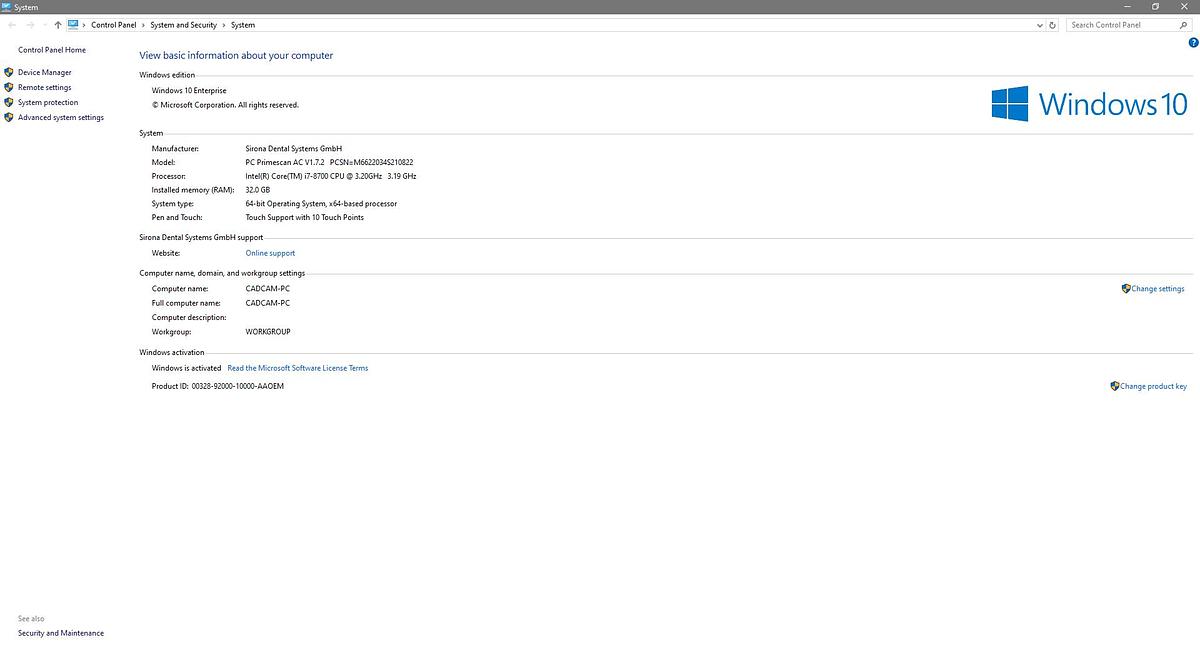
Task: Expand the address bar history dropdown
Action: click(x=1039, y=25)
